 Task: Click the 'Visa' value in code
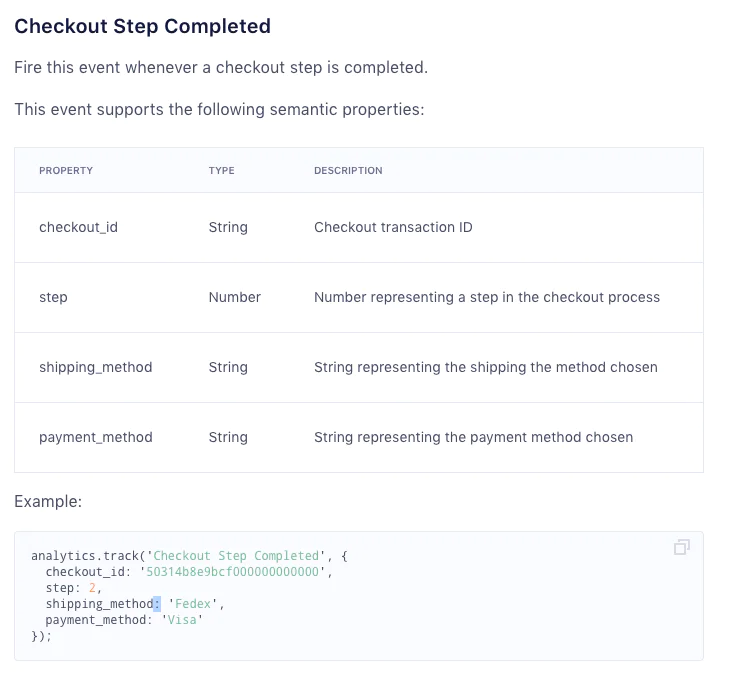click(x=182, y=620)
